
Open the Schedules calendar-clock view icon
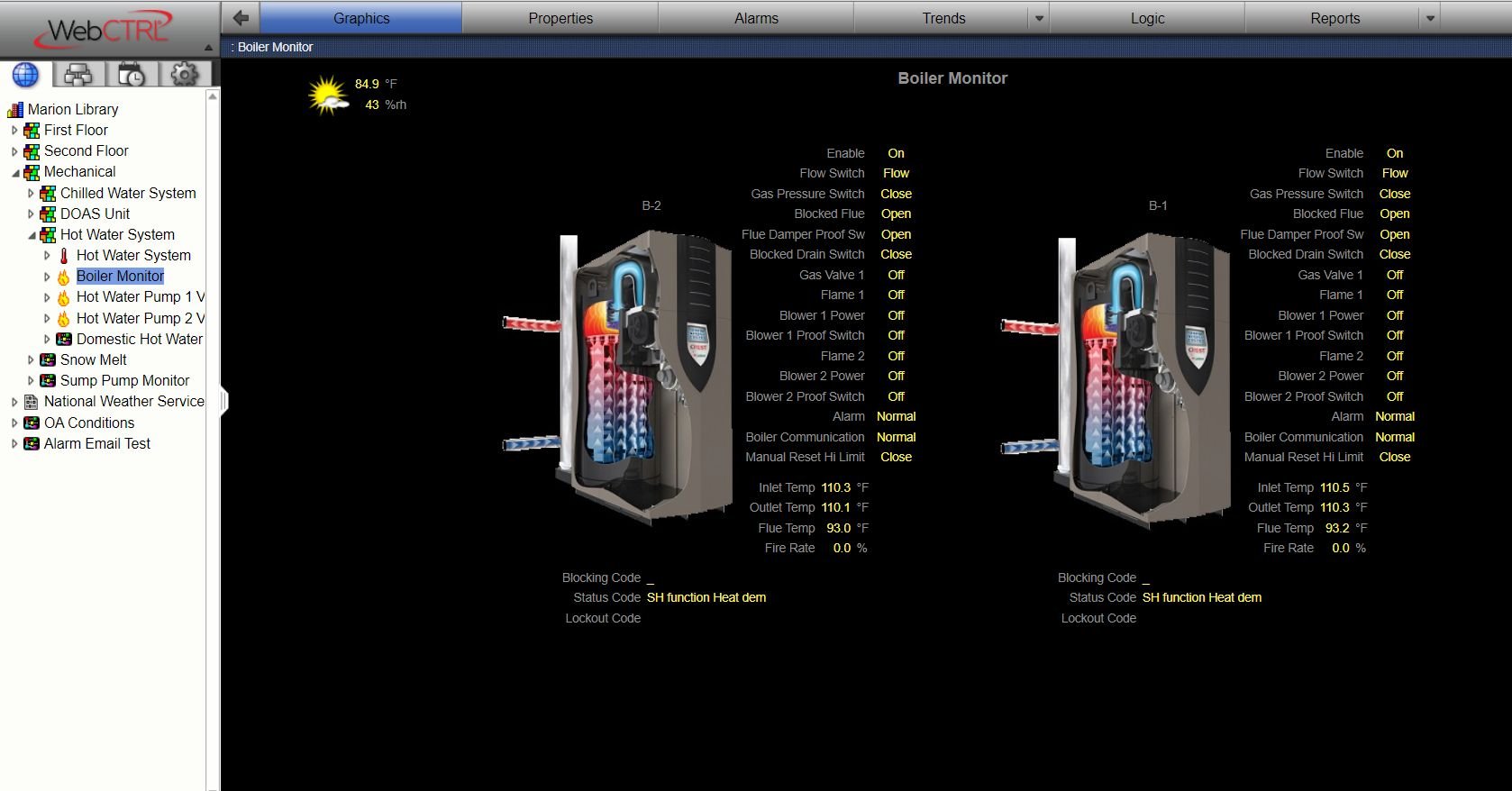point(132,75)
